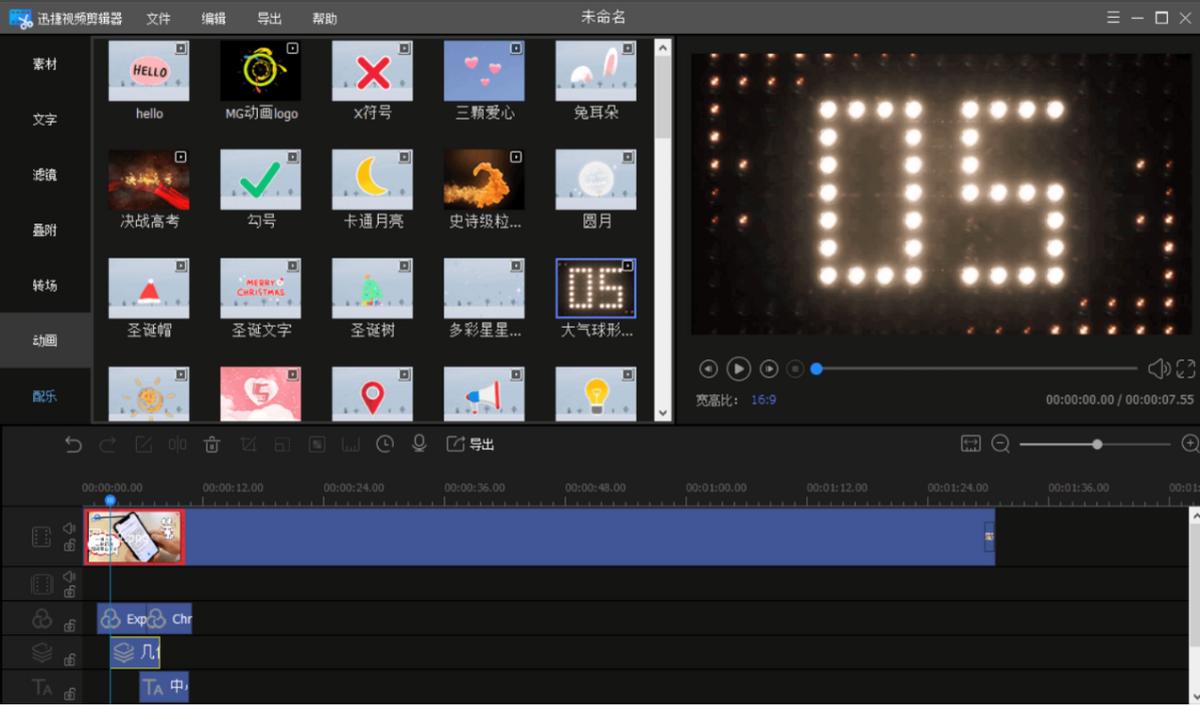Open the 文件 menu
This screenshot has width=1200, height=705.
(158, 19)
